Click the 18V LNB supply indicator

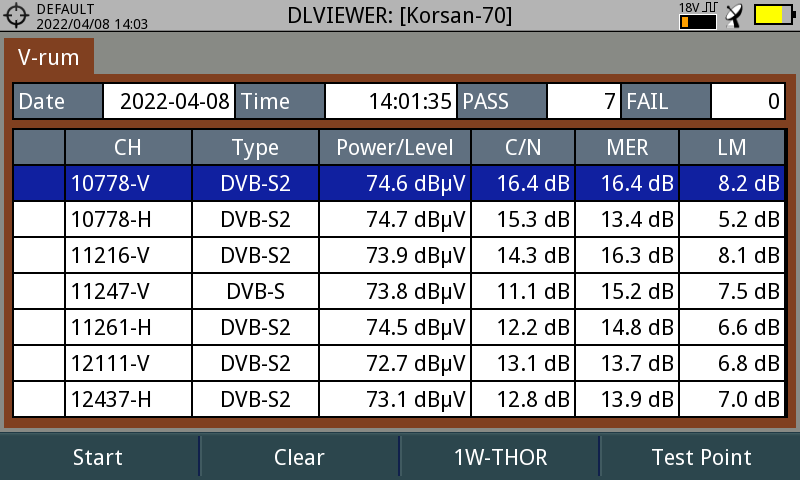(697, 15)
